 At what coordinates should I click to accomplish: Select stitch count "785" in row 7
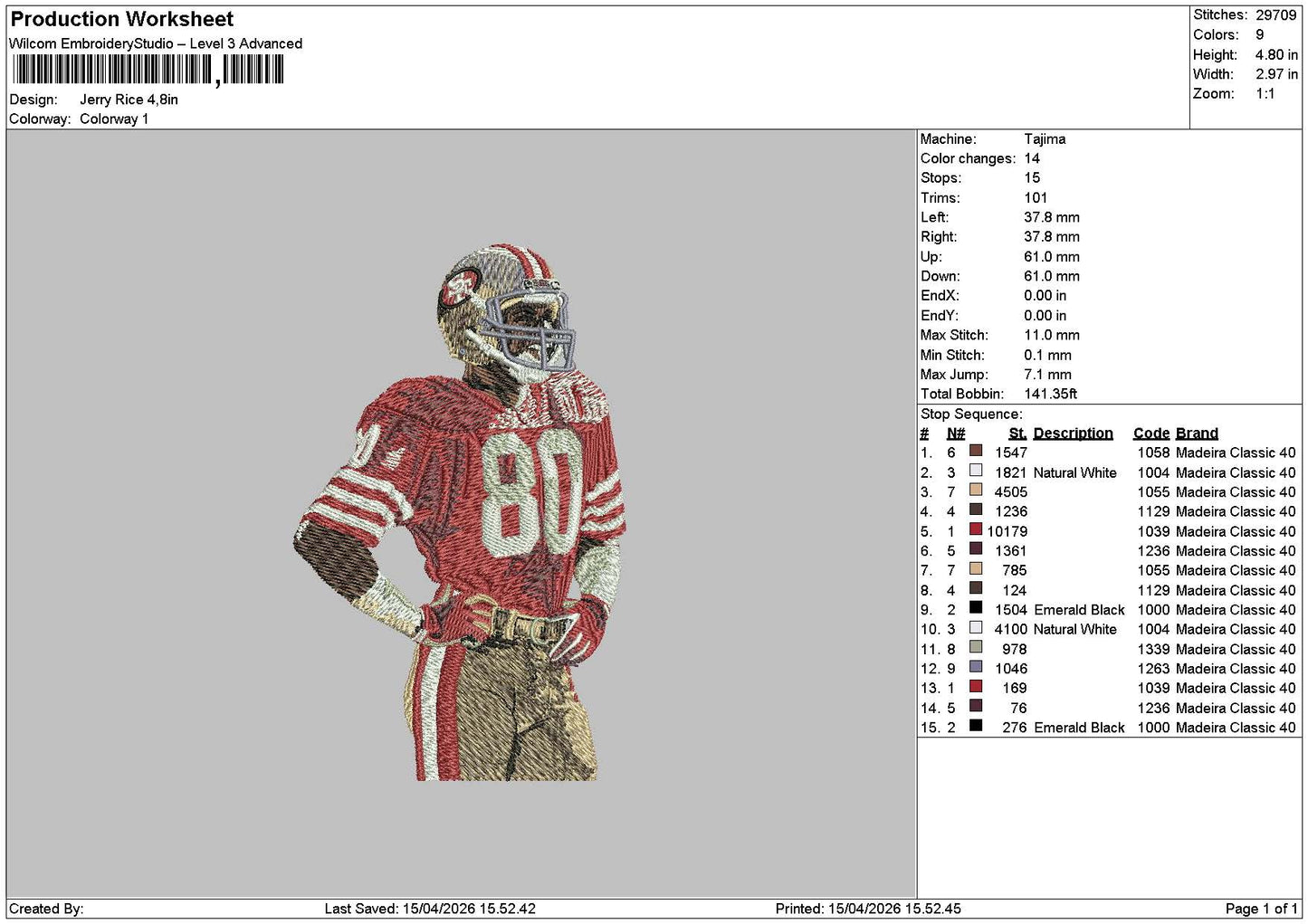[x=1015, y=570]
